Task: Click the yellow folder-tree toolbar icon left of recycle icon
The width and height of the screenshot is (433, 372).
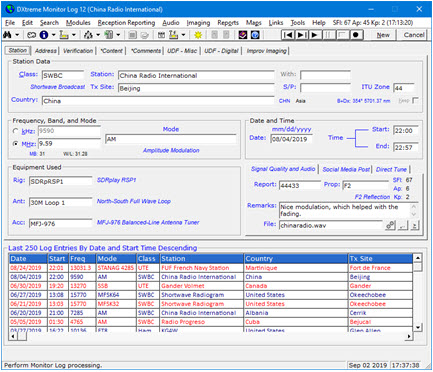Action: [x=64, y=35]
